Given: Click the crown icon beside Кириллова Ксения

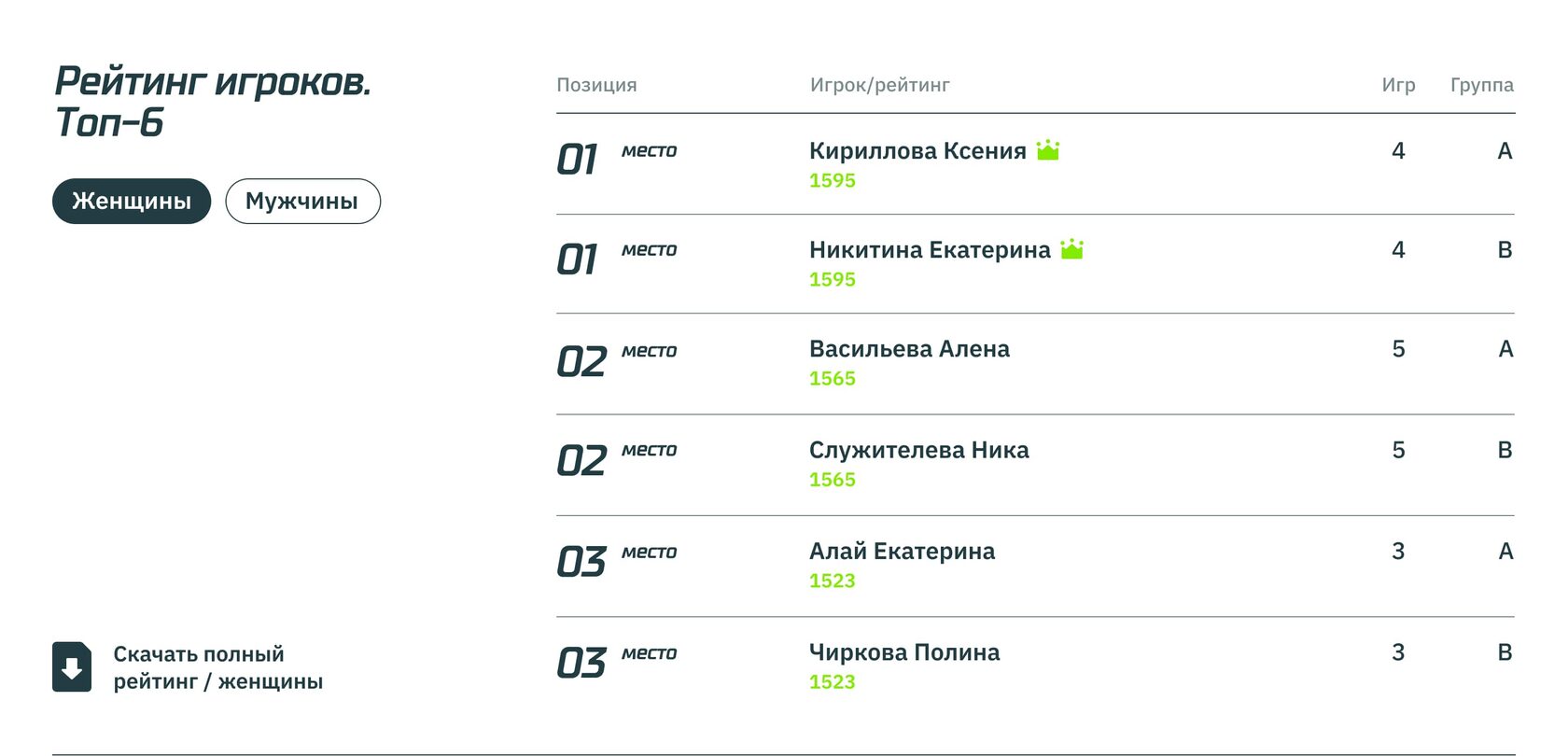Looking at the screenshot, I should tap(1048, 149).
